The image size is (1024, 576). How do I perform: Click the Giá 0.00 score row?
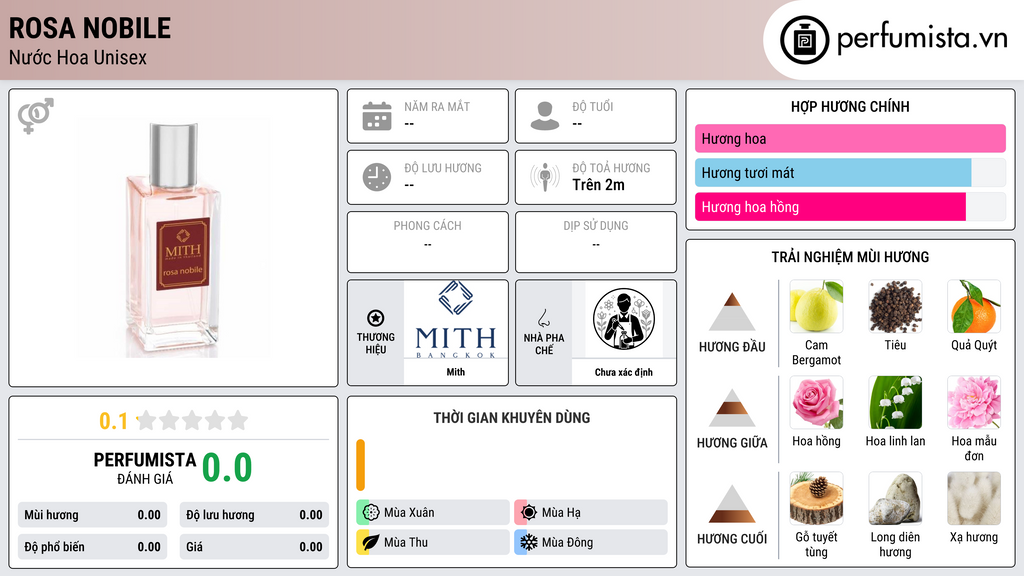tap(254, 547)
